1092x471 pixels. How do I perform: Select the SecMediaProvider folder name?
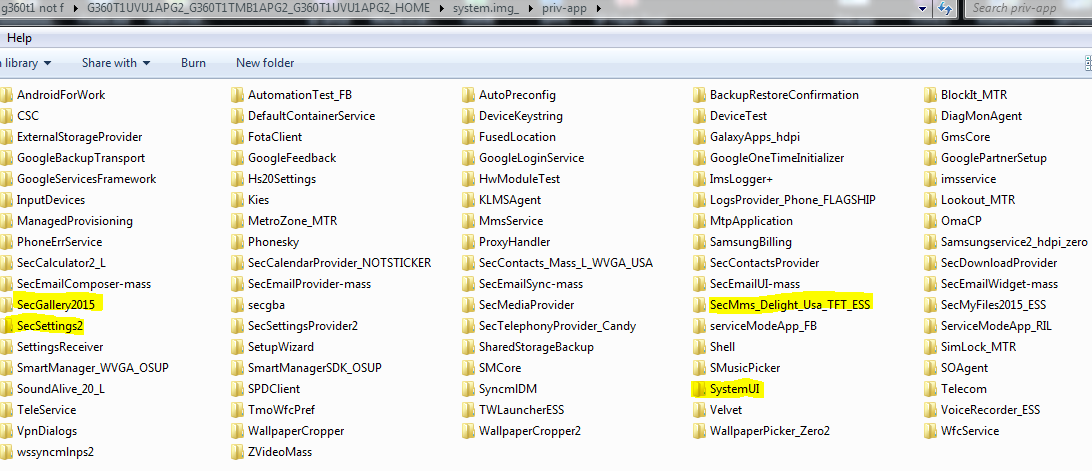pyautogui.click(x=526, y=304)
